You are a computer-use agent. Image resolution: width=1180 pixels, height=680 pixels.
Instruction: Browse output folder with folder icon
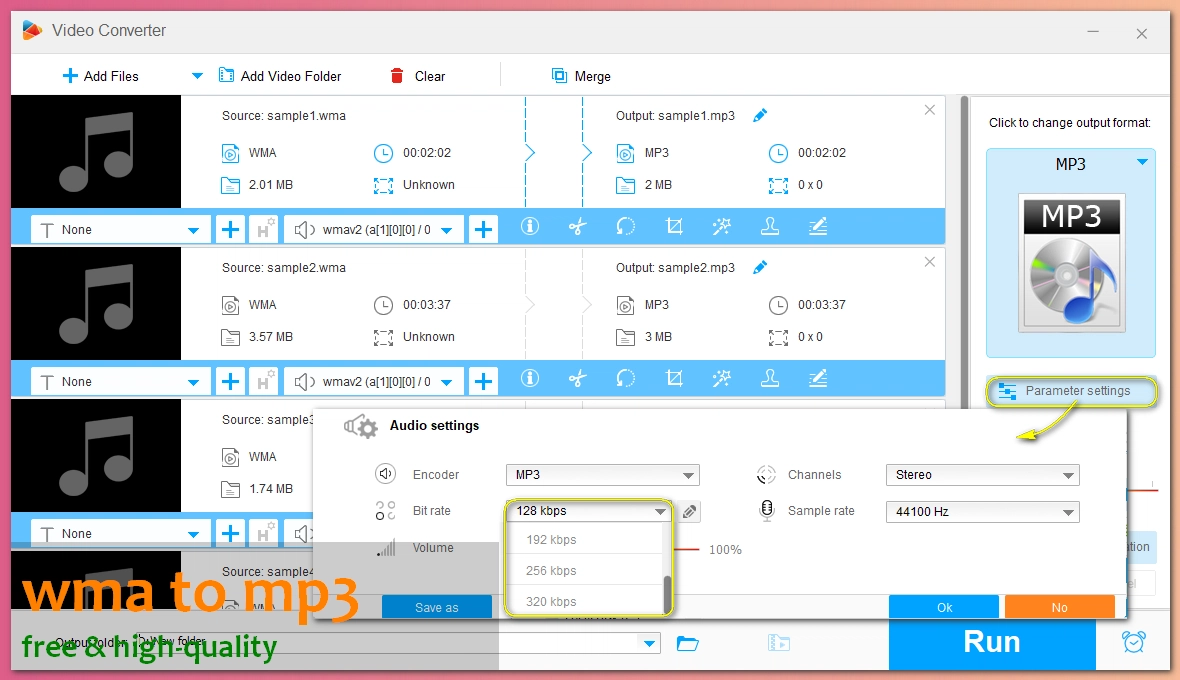[688, 643]
